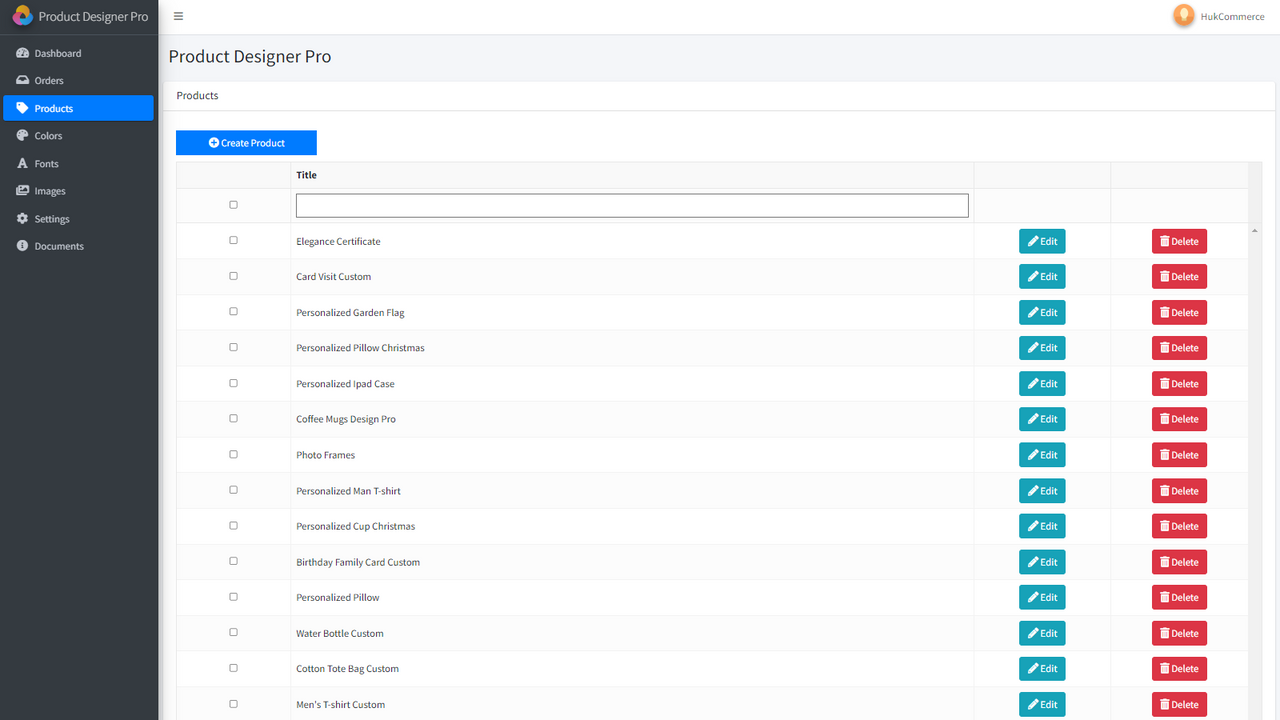Screen dimensions: 1280x720
Task: Select the Colors palette icon
Action: coord(22,135)
